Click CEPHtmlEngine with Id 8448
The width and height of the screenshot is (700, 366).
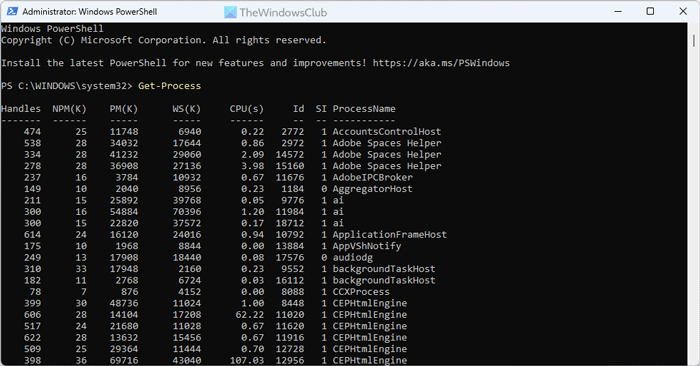point(370,303)
